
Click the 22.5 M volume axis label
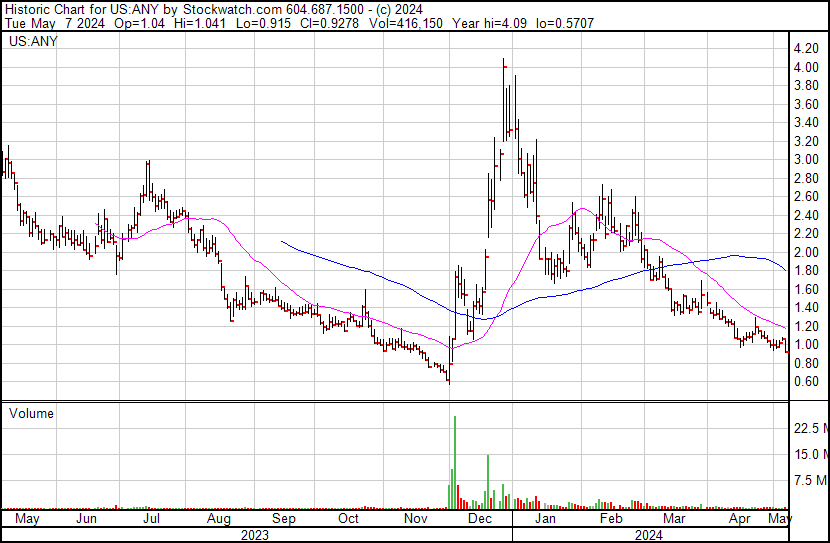(811, 428)
